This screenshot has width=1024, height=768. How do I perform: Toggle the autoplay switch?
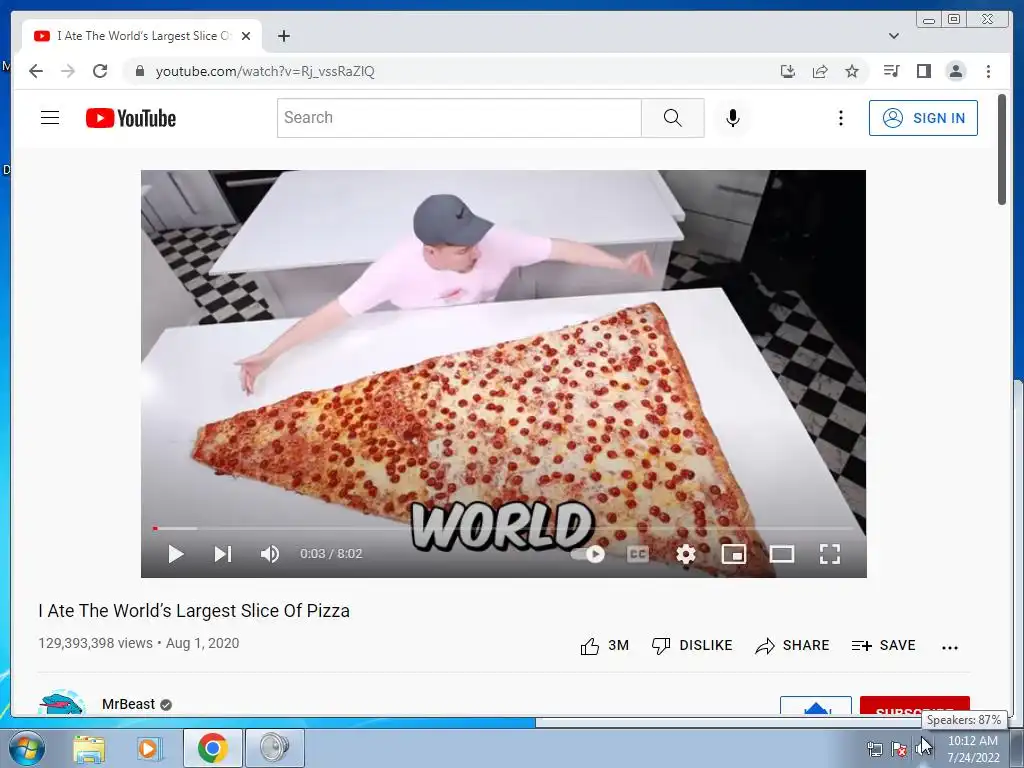(588, 554)
